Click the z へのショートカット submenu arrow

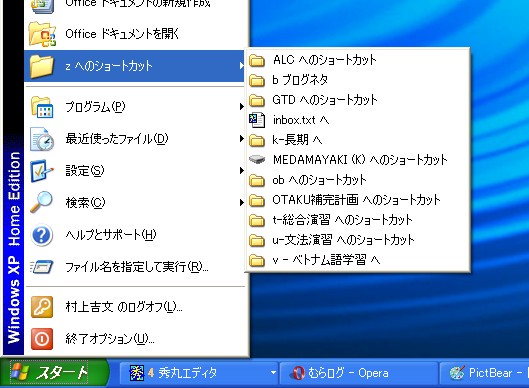click(x=241, y=65)
